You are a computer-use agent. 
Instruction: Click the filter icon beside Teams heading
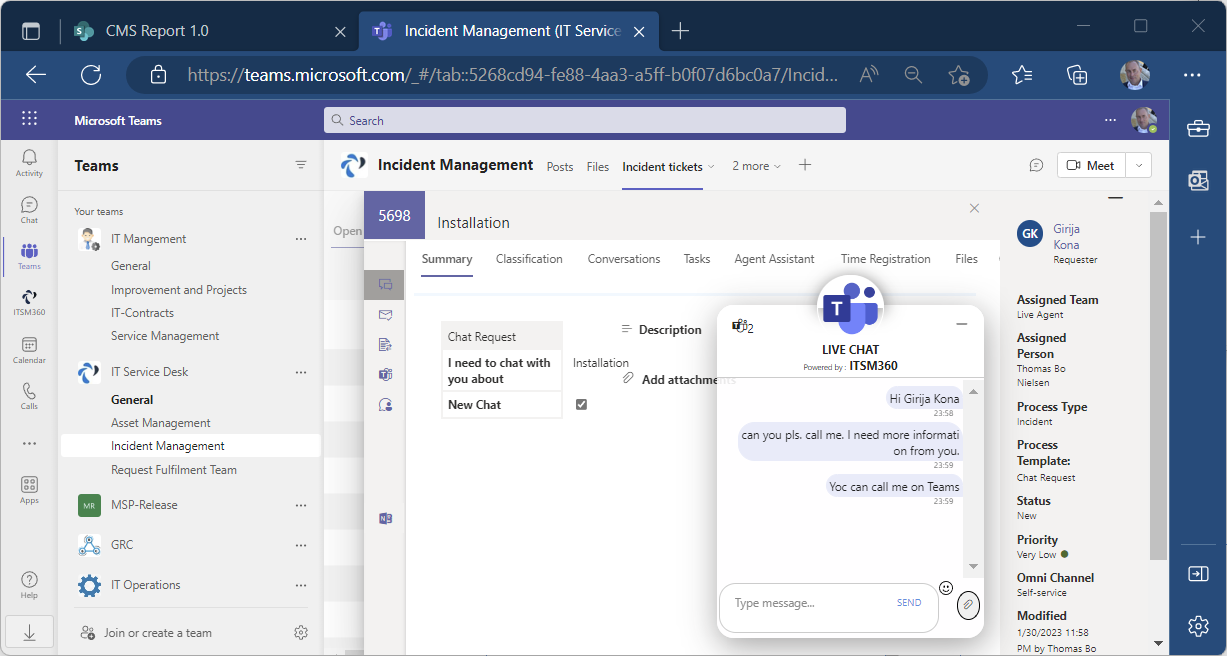[x=301, y=165]
